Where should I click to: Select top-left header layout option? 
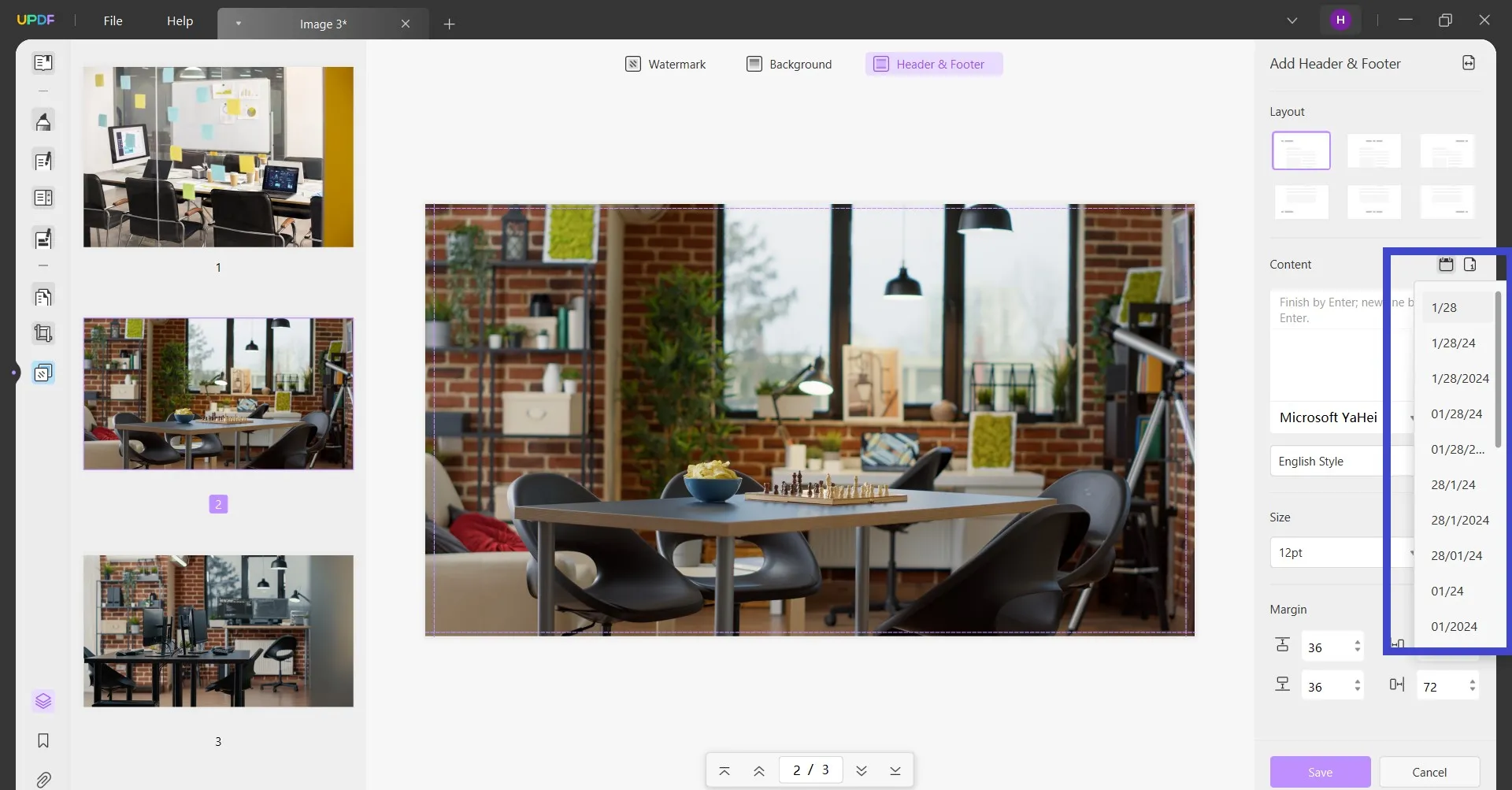click(x=1301, y=150)
